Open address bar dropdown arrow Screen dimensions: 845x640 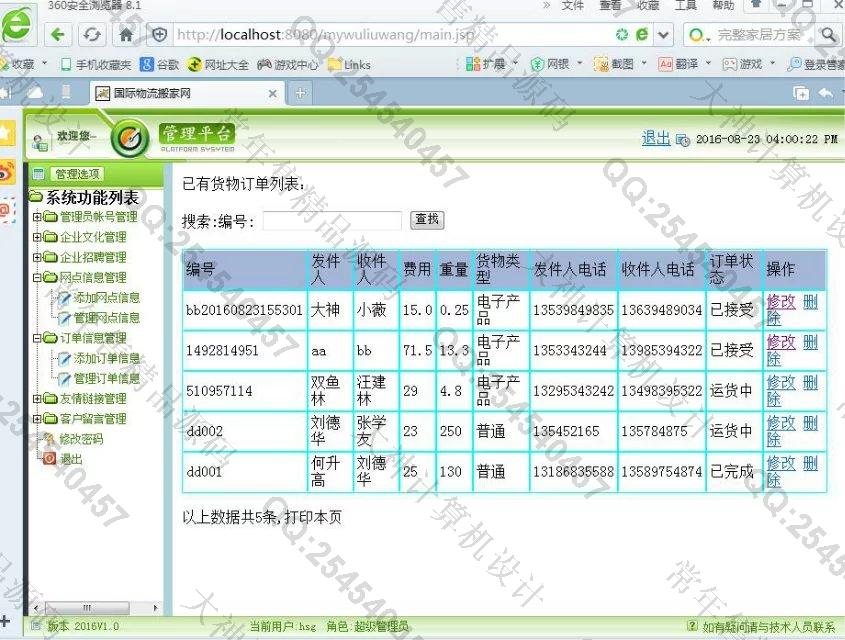click(x=663, y=35)
